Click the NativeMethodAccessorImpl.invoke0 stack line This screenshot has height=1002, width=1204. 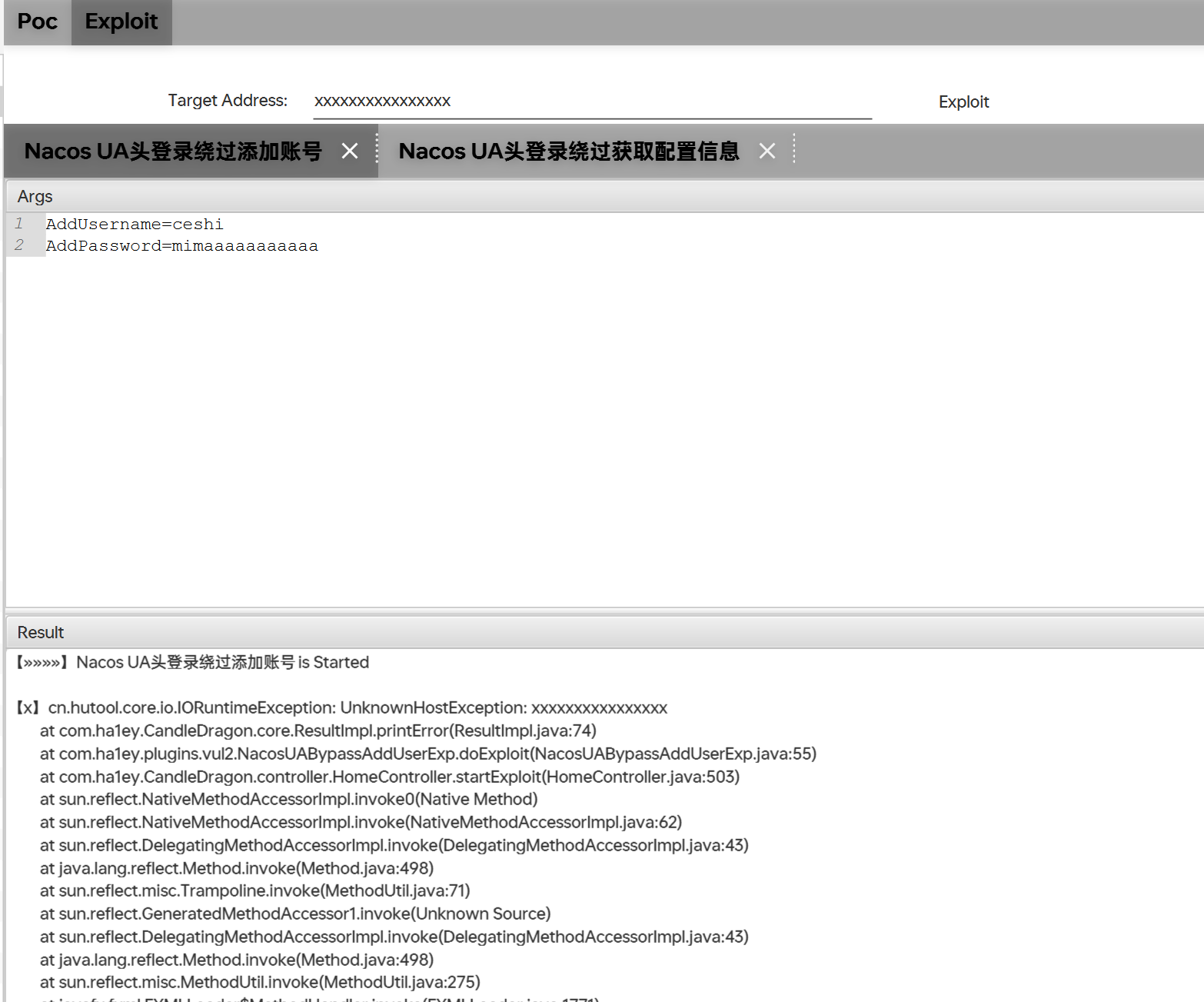(x=289, y=799)
